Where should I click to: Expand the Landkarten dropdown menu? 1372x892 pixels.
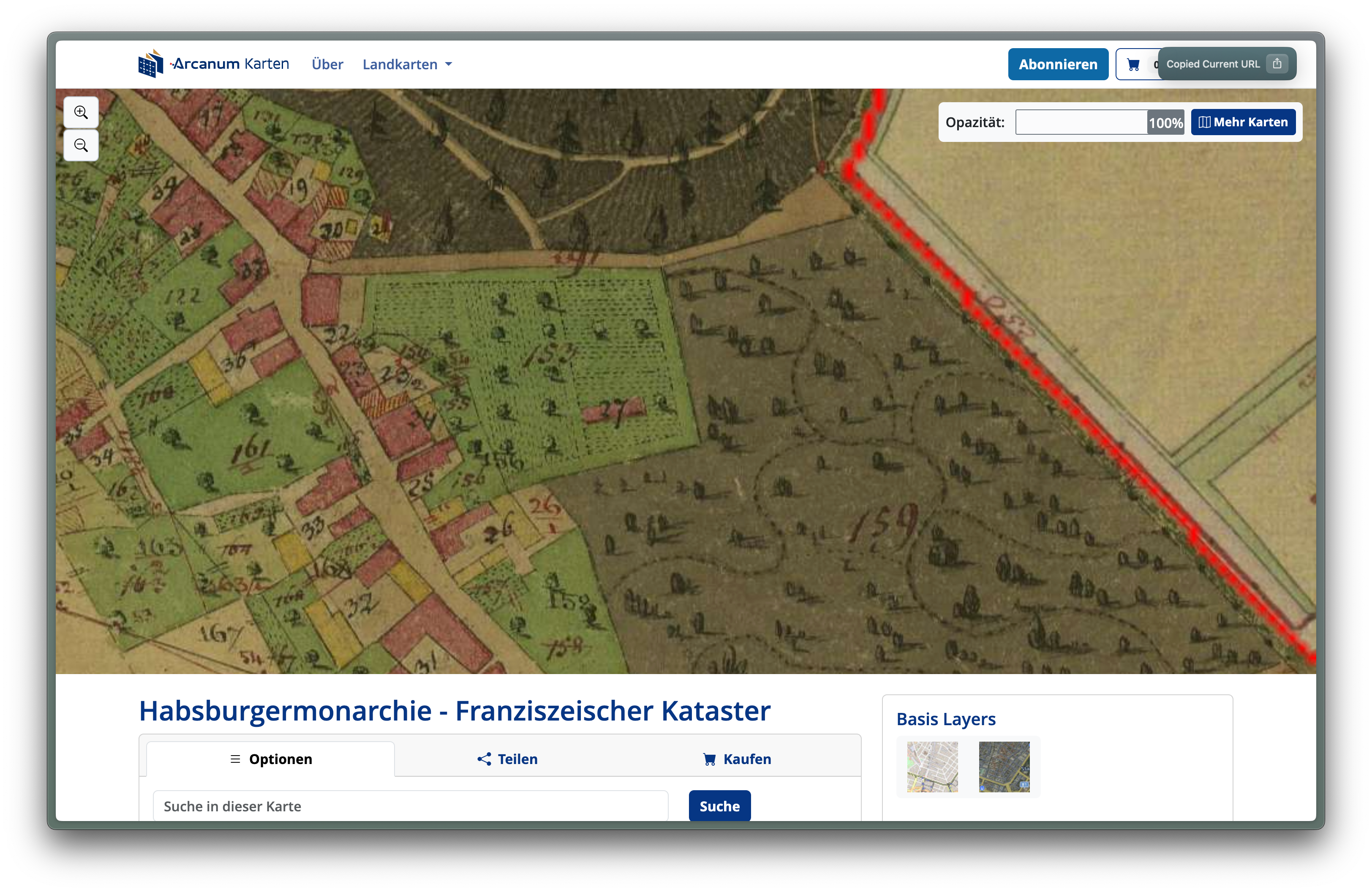(x=407, y=64)
